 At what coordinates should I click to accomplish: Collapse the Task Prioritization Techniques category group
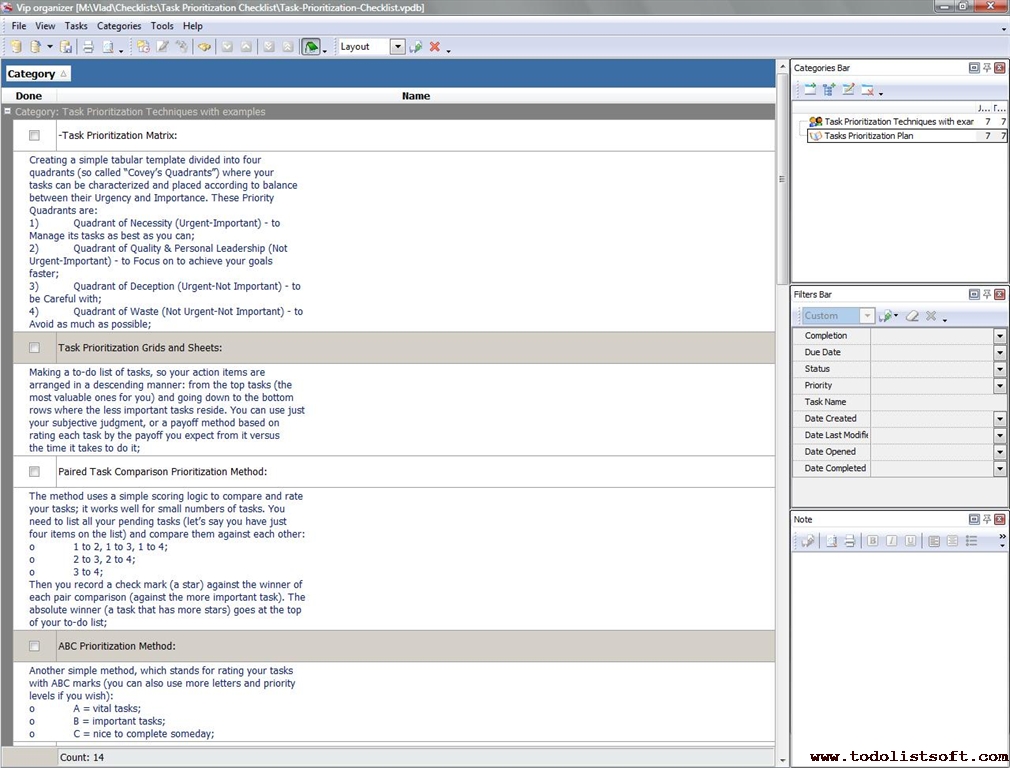pos(8,112)
